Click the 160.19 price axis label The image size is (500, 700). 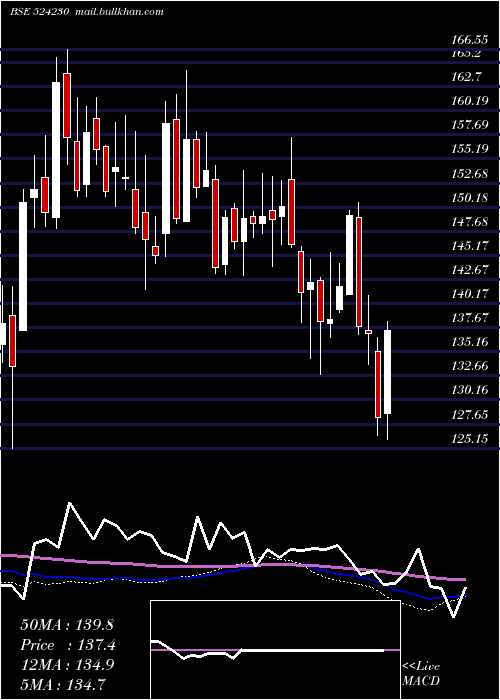click(469, 101)
